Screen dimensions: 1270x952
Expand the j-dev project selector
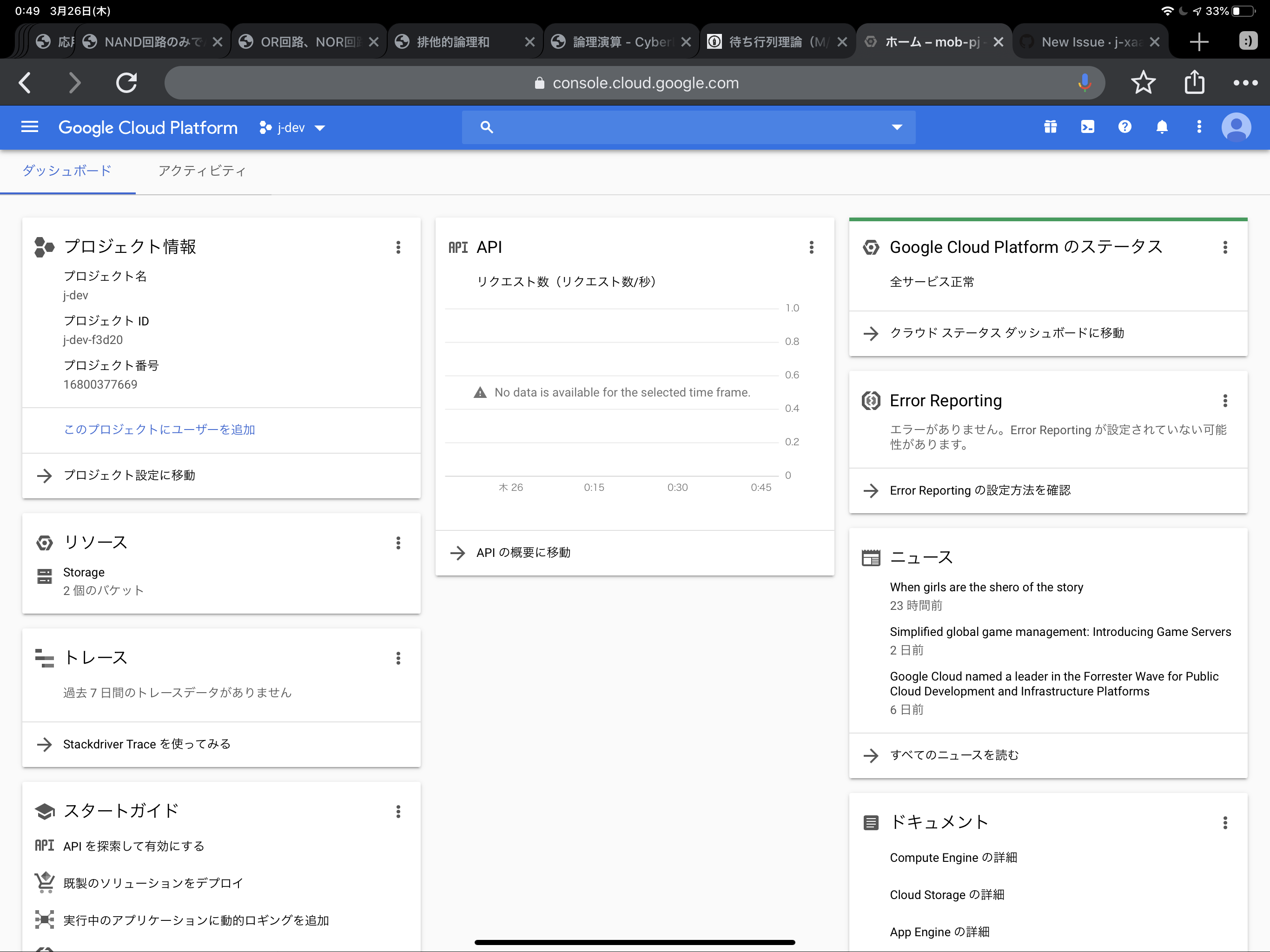point(293,127)
